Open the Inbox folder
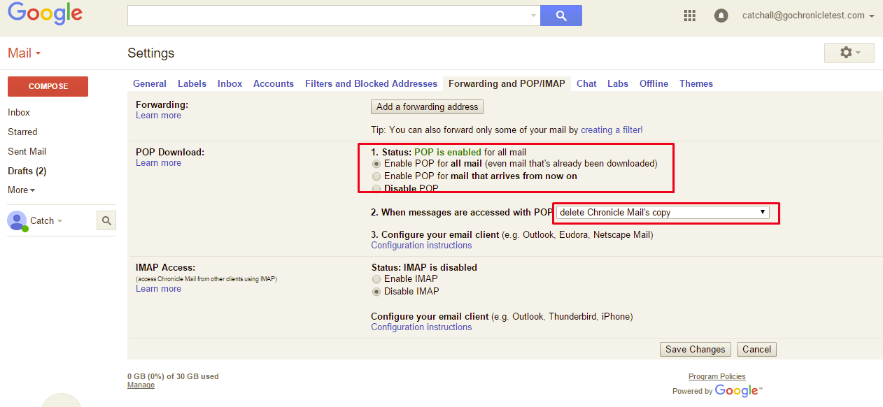The width and height of the screenshot is (883, 407). click(x=19, y=113)
